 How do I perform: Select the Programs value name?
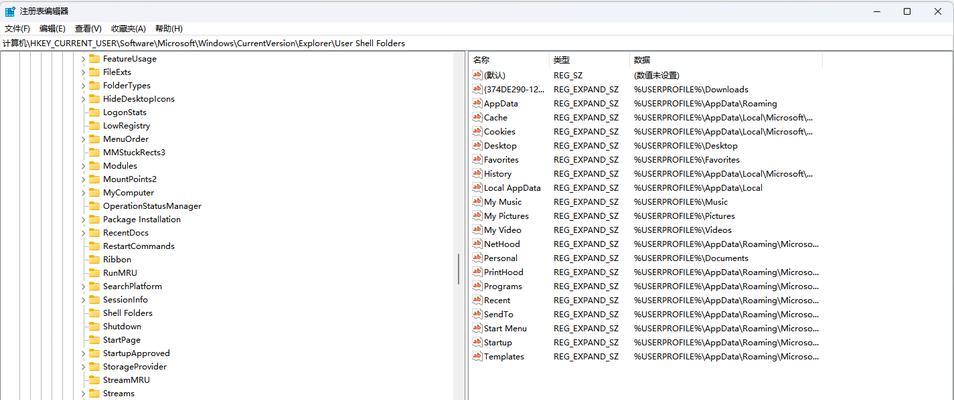[503, 286]
